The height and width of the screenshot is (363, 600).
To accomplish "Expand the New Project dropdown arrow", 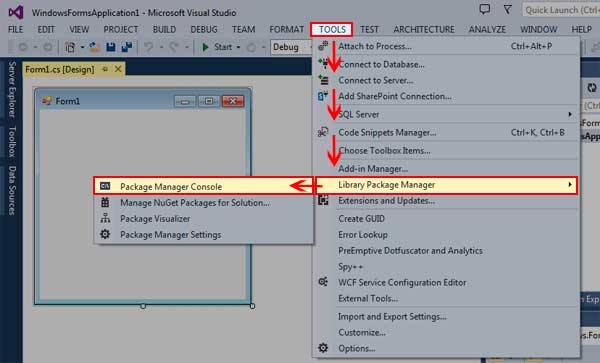I will (x=82, y=47).
